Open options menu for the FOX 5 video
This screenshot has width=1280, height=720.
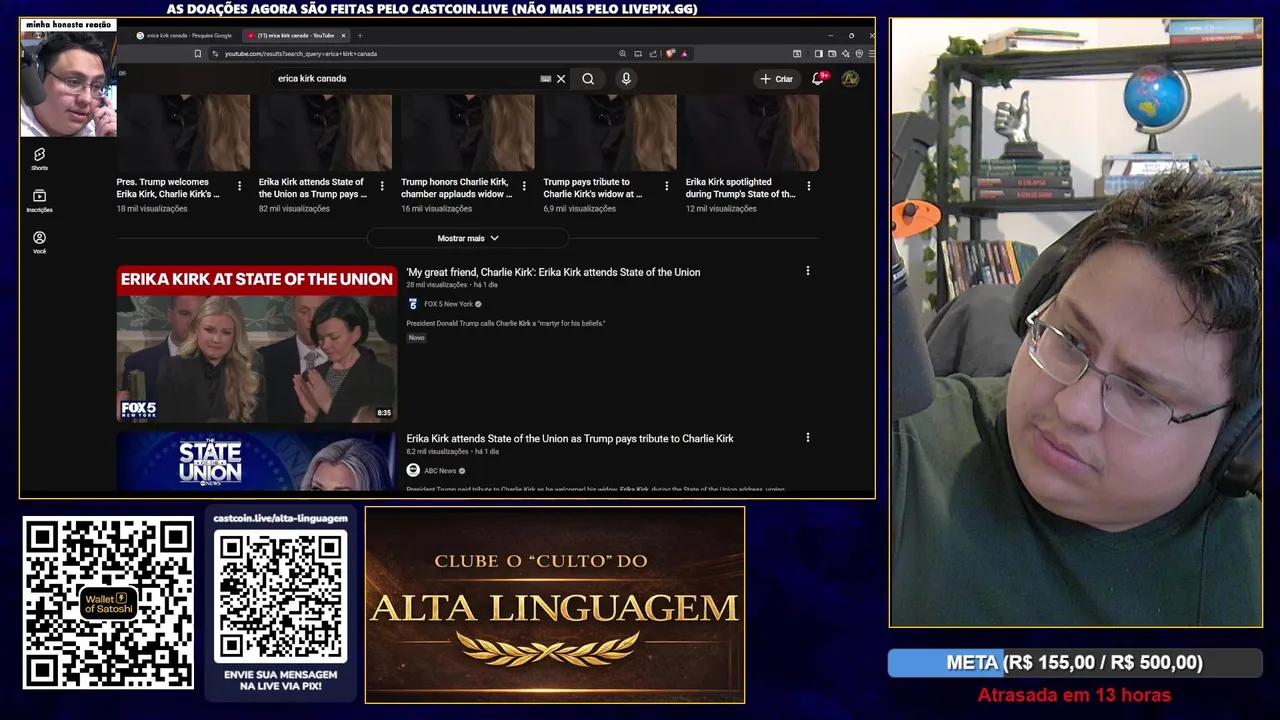[x=808, y=271]
